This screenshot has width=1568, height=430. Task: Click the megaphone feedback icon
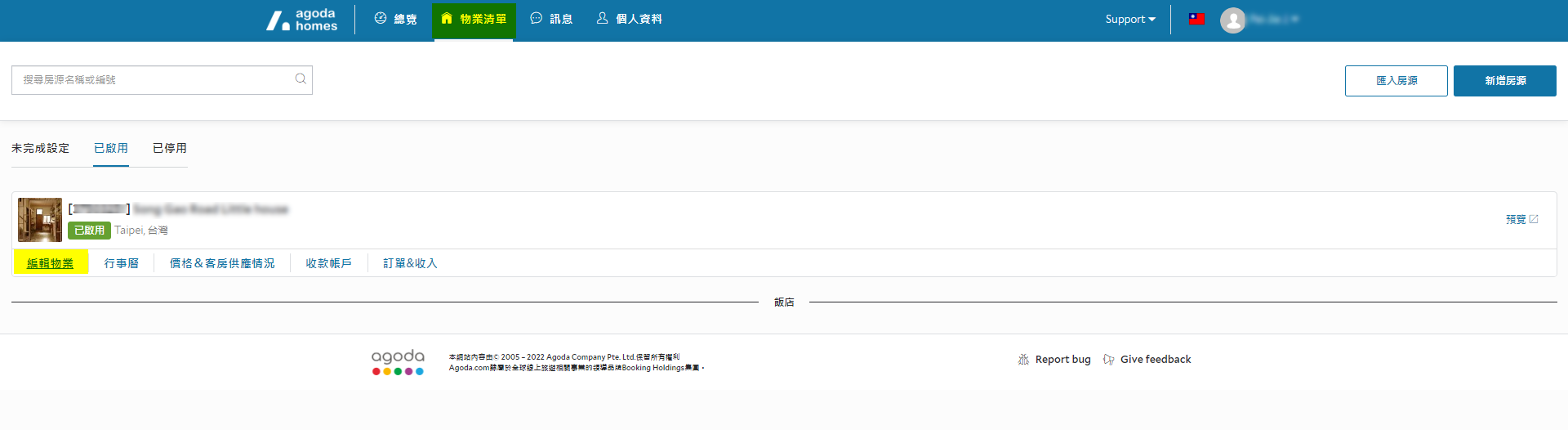1108,360
